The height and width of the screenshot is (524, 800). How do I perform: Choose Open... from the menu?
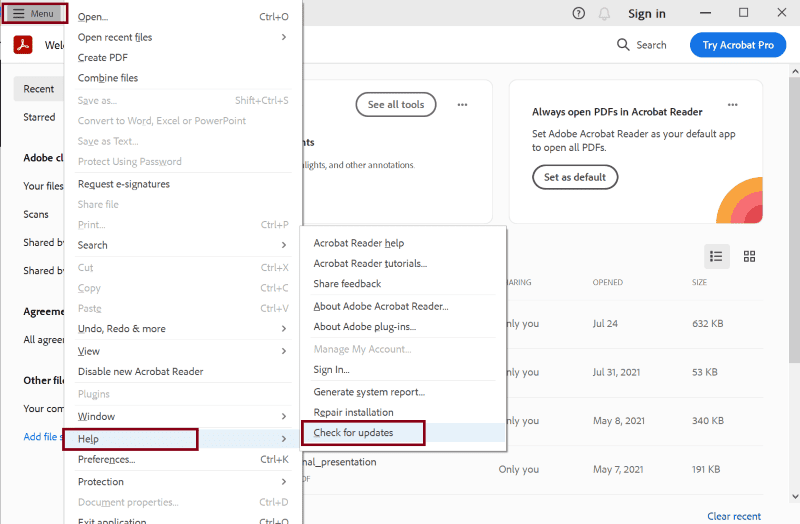(183, 17)
